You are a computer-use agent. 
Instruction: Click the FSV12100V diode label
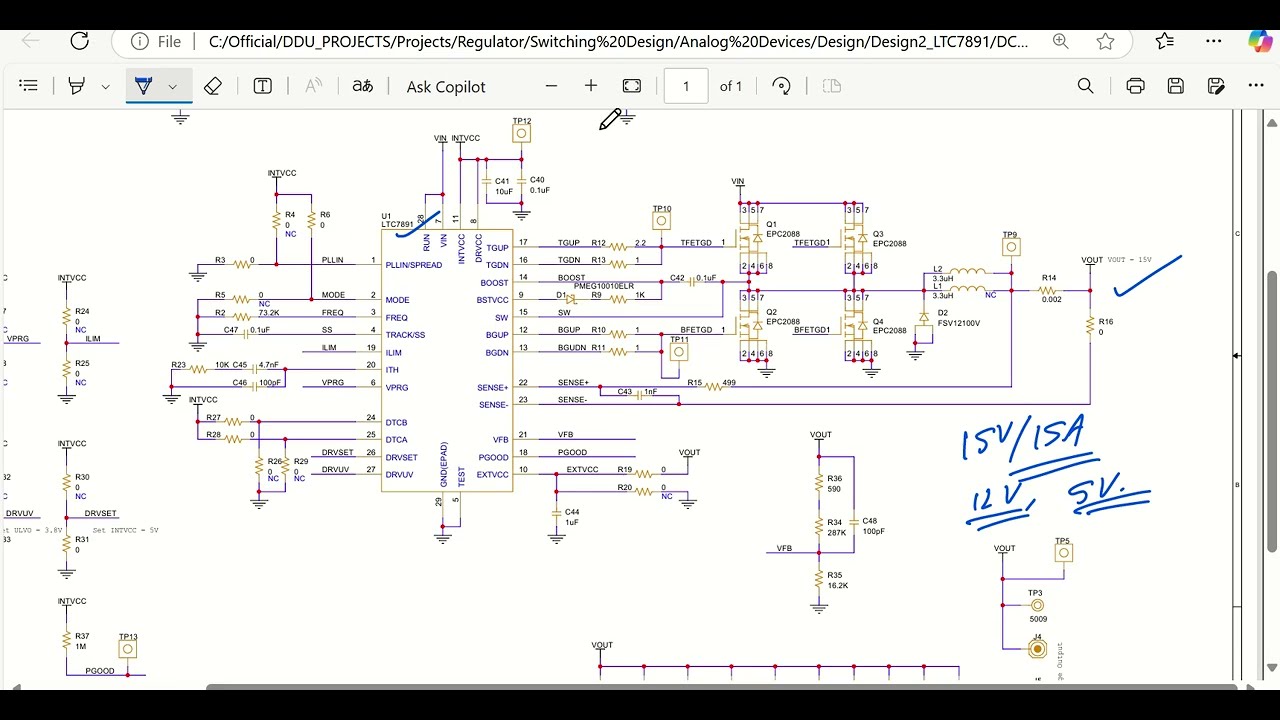point(959,323)
